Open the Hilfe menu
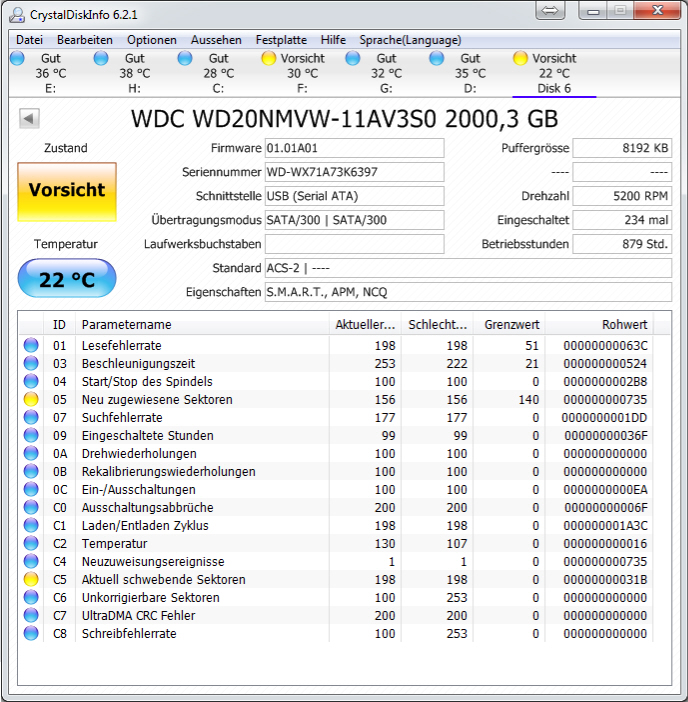The width and height of the screenshot is (688, 702). click(333, 40)
